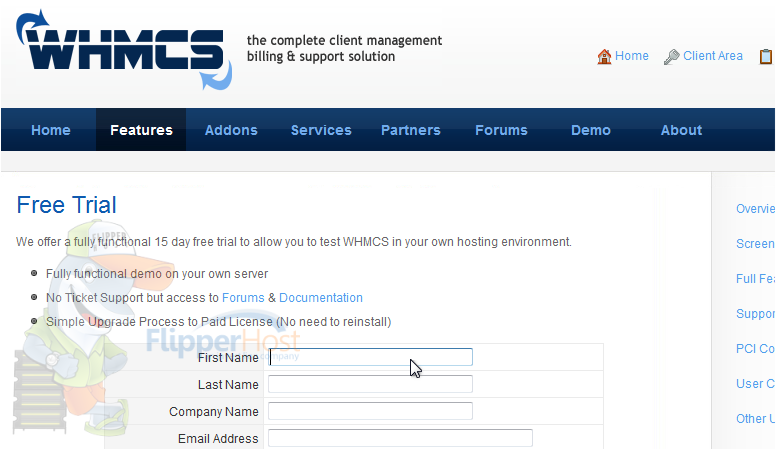Click the First Name label

228,358
